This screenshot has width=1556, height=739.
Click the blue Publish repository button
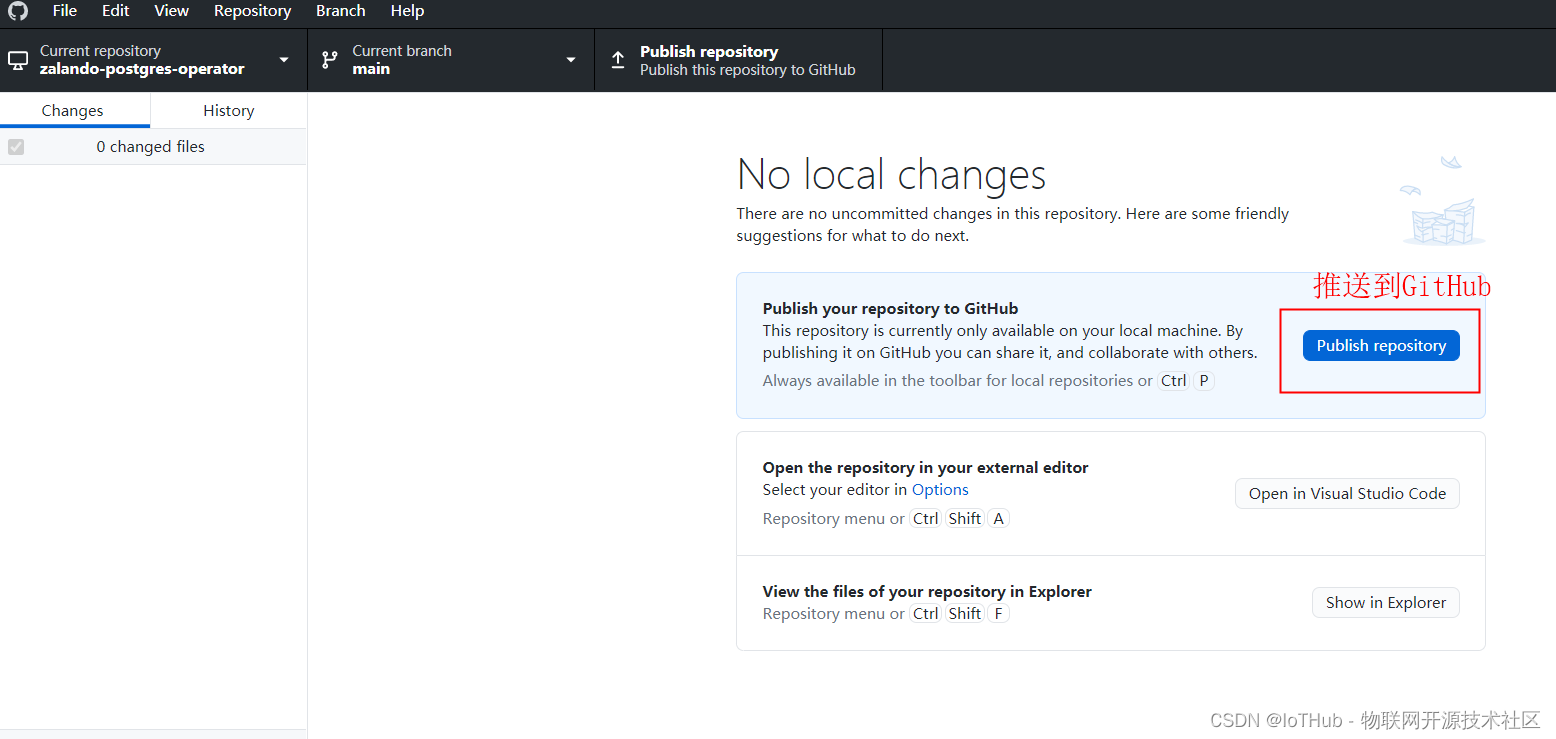click(1381, 346)
